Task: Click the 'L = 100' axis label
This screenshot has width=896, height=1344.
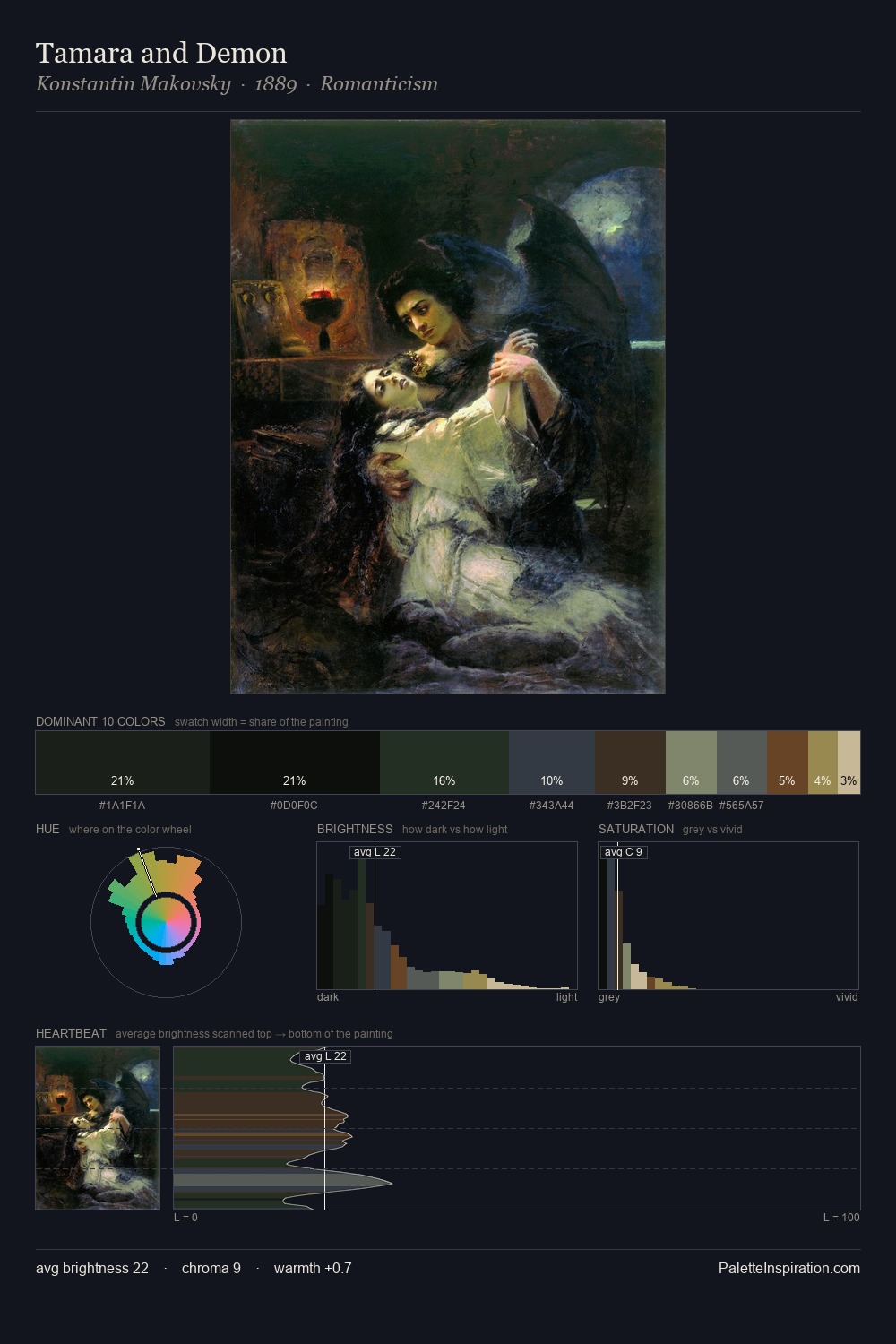Action: click(841, 1218)
